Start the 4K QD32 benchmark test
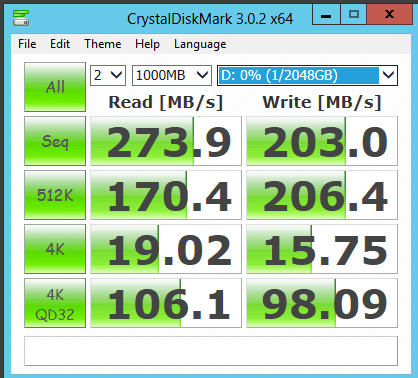Screen dimensions: 418x378 click(x=55, y=303)
